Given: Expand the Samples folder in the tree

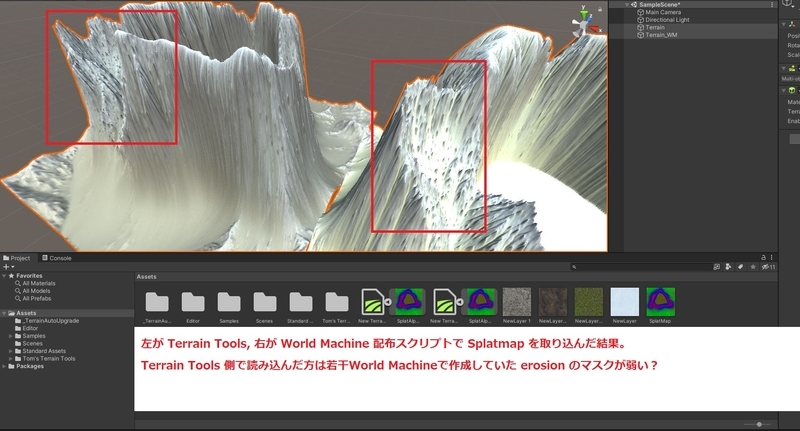Looking at the screenshot, I should pos(11,336).
